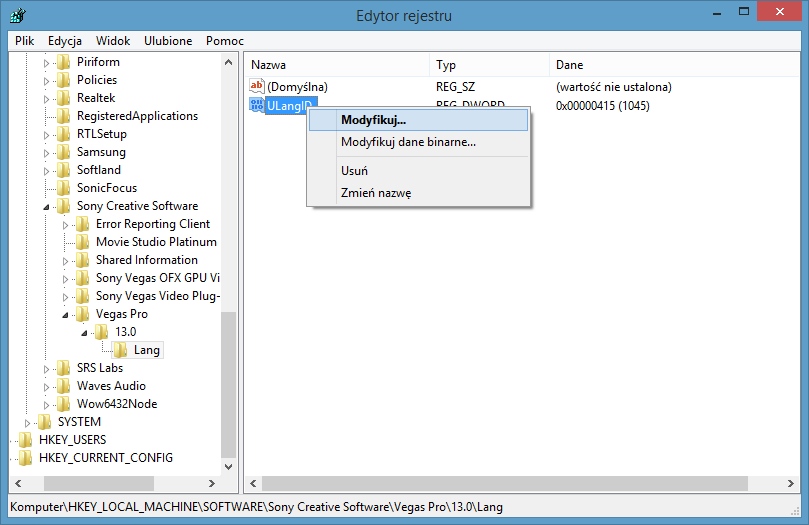The image size is (809, 525).
Task: Choose Modyfikuj dane binarne... context option
Action: (418, 142)
